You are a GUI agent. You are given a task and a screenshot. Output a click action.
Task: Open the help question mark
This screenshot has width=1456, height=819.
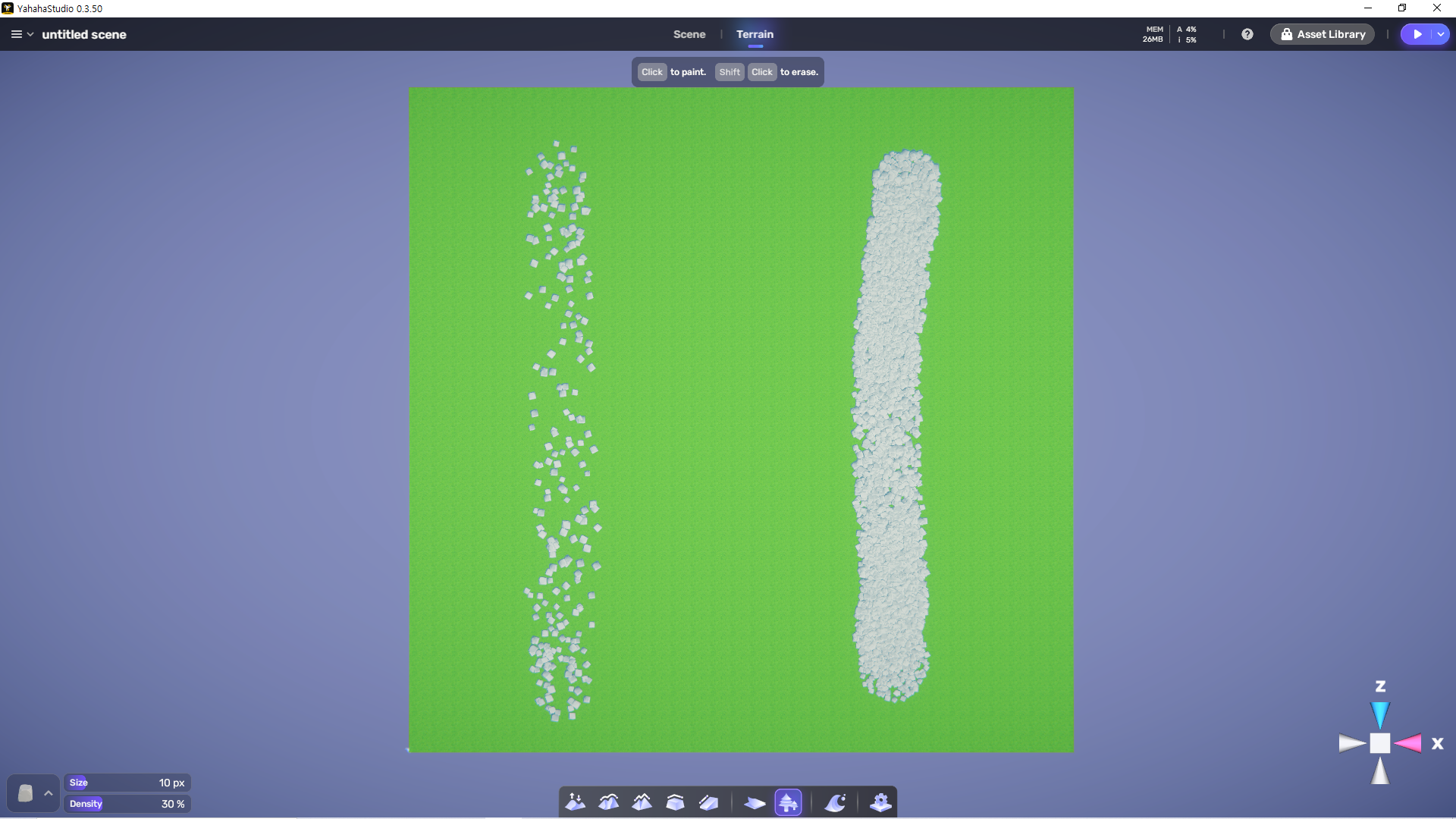[x=1247, y=34]
